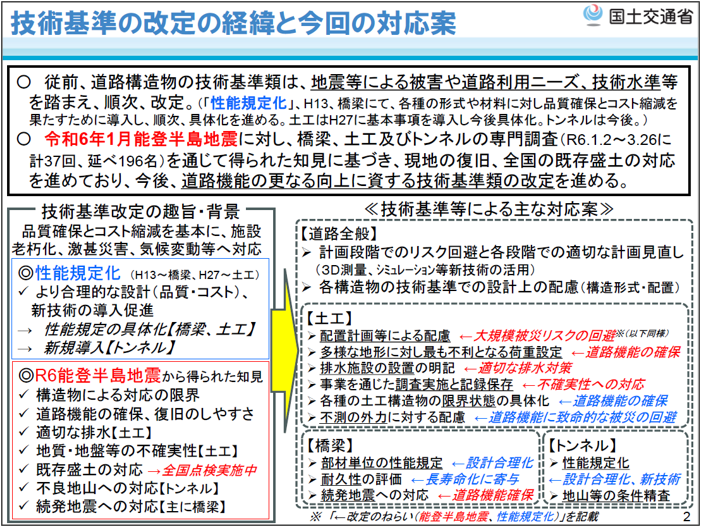Click the 国土交通省 ministry name text

(650, 17)
